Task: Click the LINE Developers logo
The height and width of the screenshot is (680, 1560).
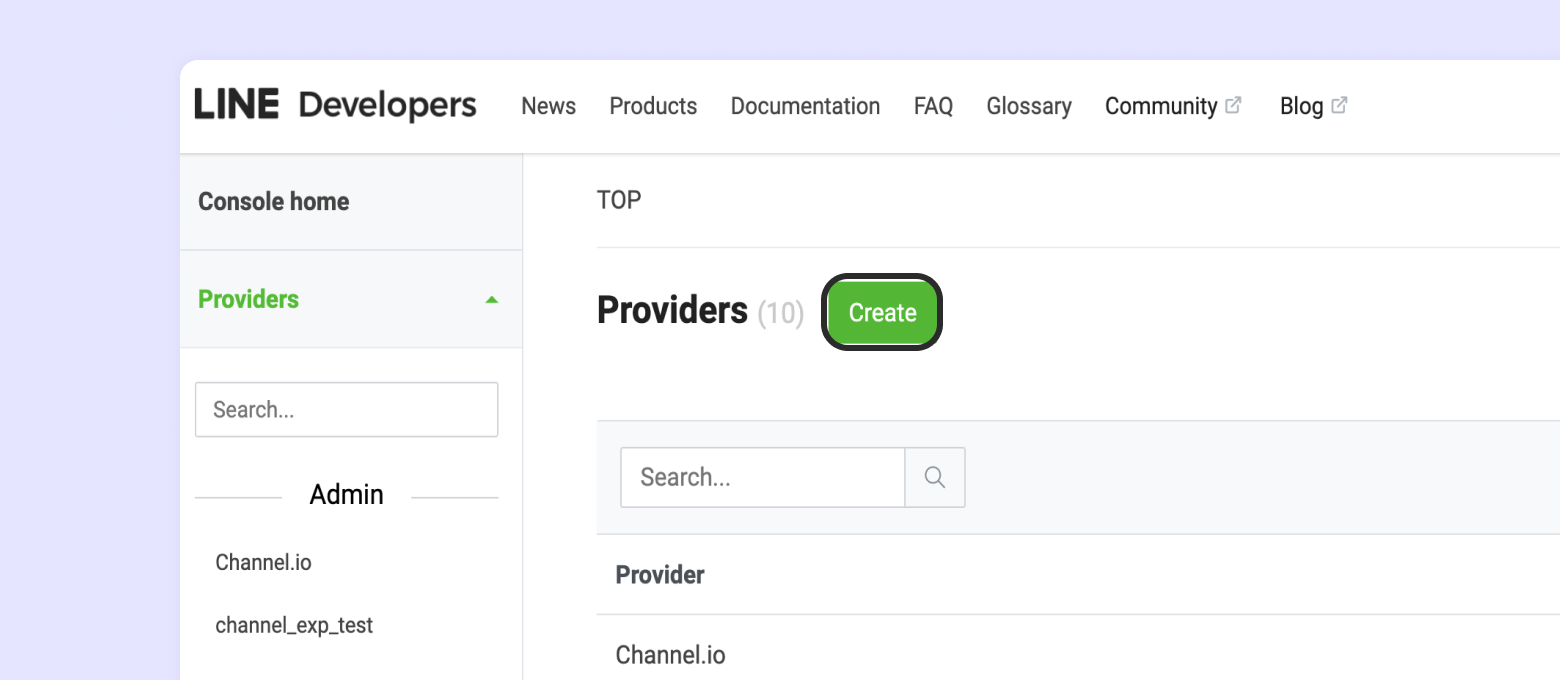Action: click(335, 105)
